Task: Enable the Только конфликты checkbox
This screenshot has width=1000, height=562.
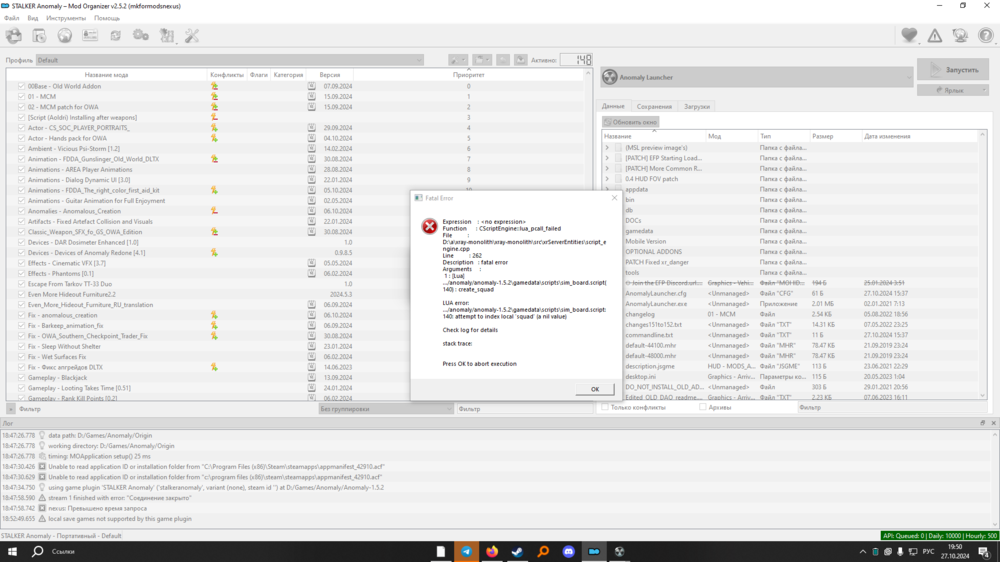Action: tap(605, 408)
